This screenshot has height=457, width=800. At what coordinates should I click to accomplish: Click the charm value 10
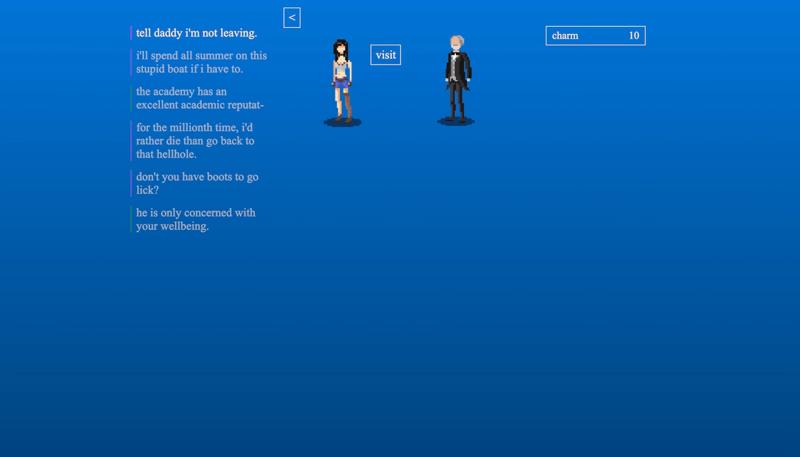pyautogui.click(x=634, y=36)
